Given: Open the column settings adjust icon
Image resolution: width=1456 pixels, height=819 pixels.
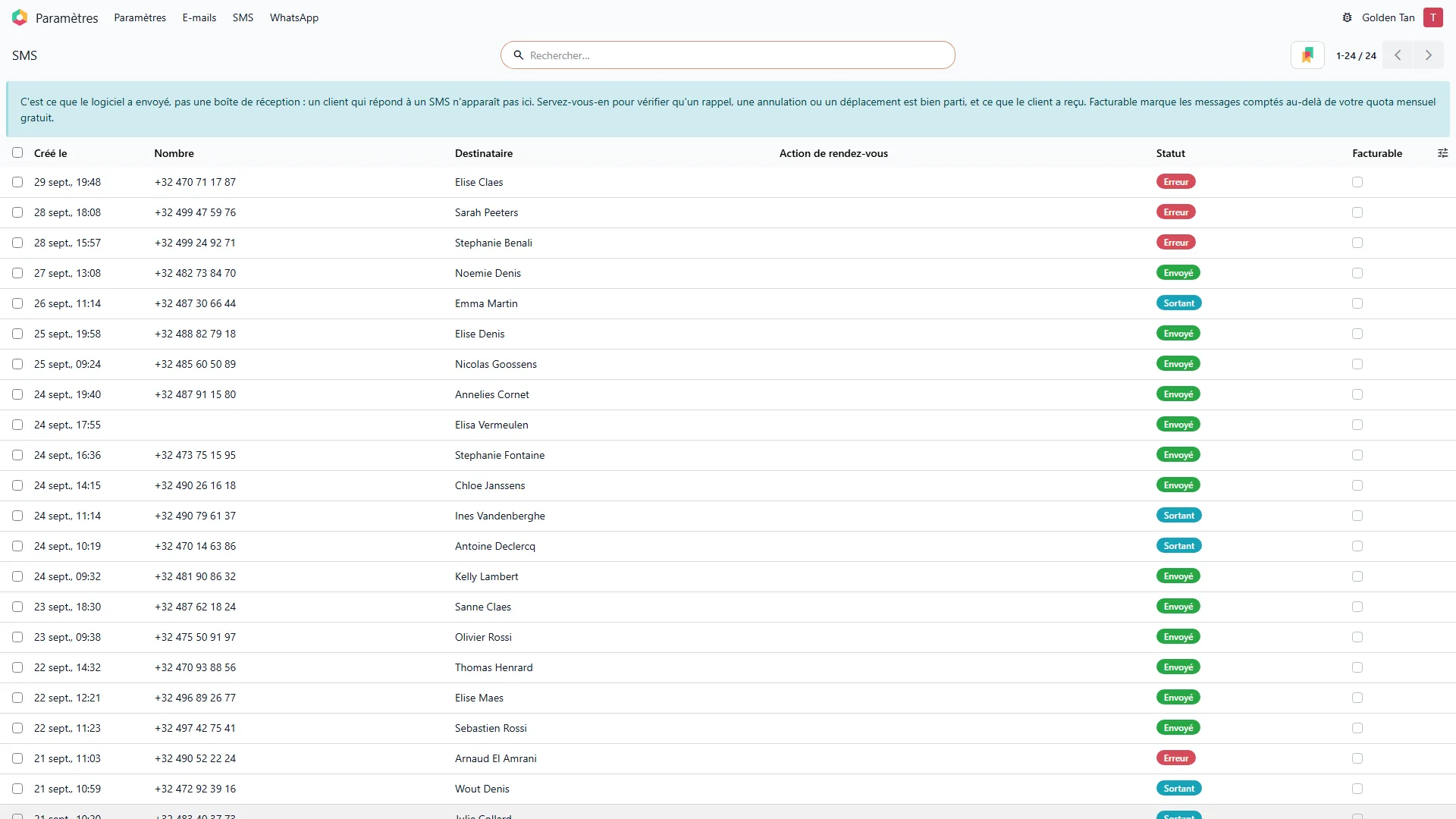Looking at the screenshot, I should click(x=1442, y=153).
